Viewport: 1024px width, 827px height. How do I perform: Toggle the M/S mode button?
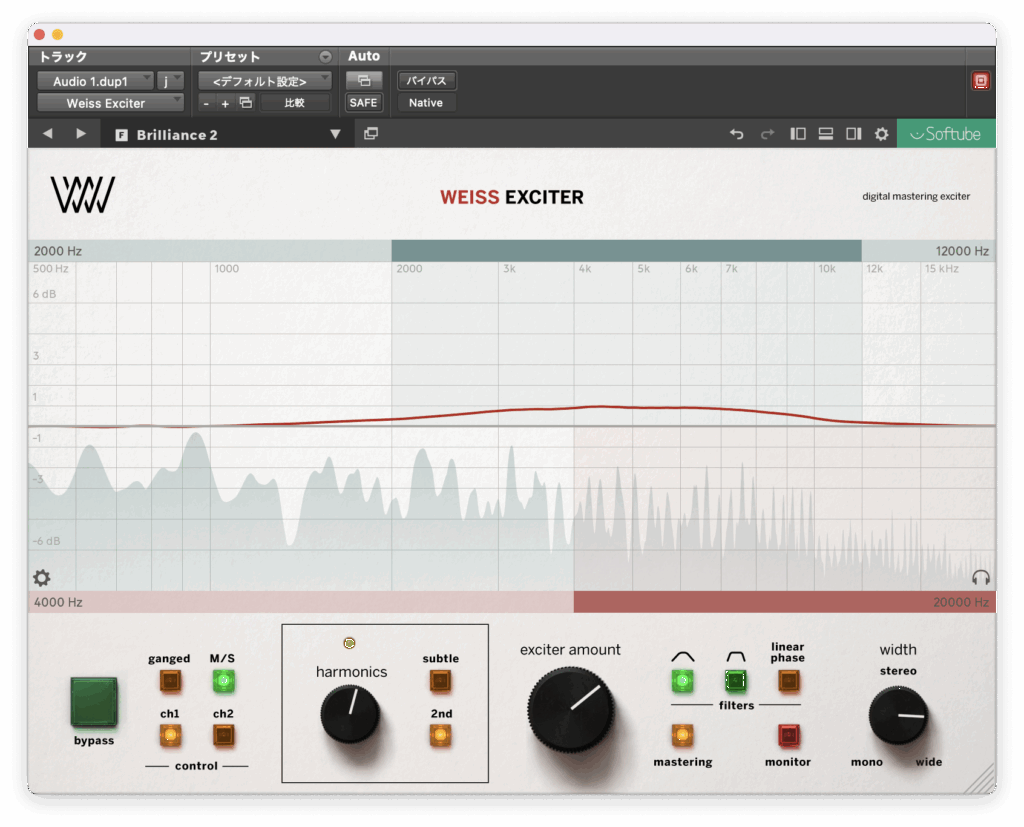point(223,681)
